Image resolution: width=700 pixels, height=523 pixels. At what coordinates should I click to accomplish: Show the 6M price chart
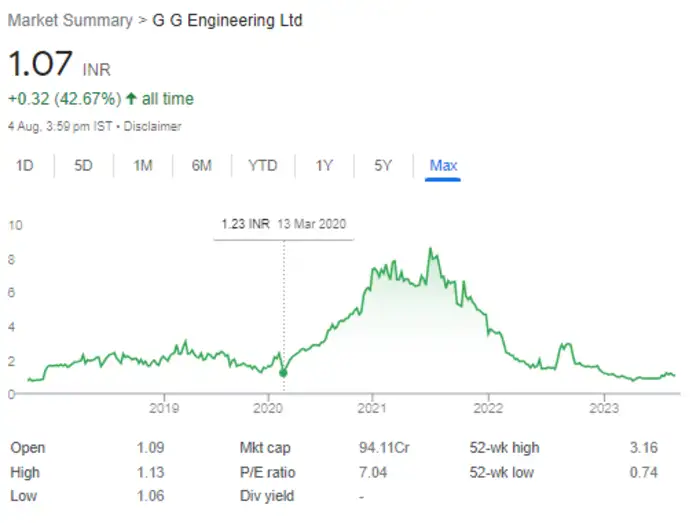(x=202, y=166)
